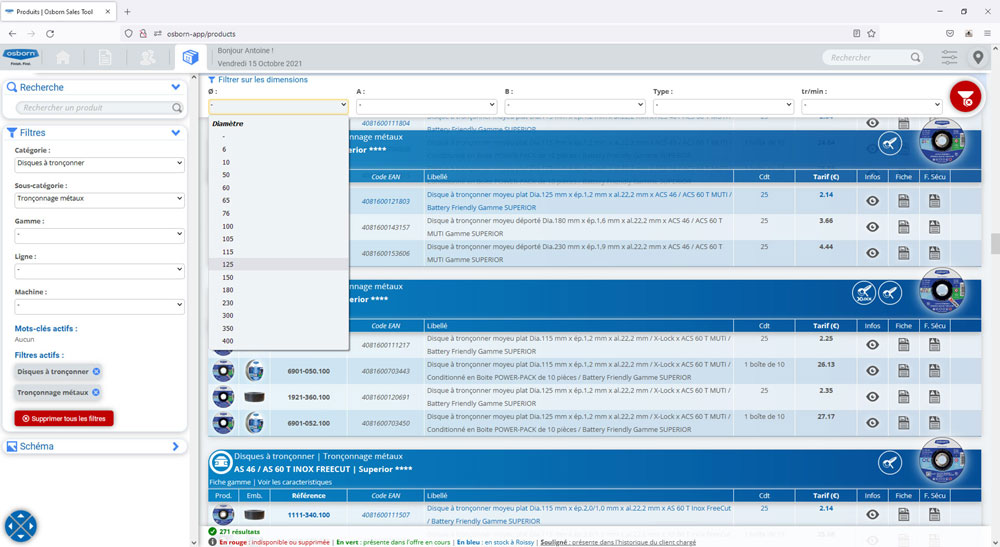Open Fiche document for EAN 4081600121803
This screenshot has width=1000, height=547.
(904, 201)
